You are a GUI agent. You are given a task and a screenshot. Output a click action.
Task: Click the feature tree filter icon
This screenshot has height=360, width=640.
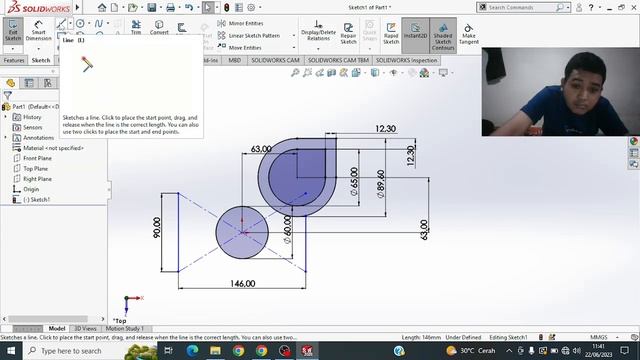point(7,96)
